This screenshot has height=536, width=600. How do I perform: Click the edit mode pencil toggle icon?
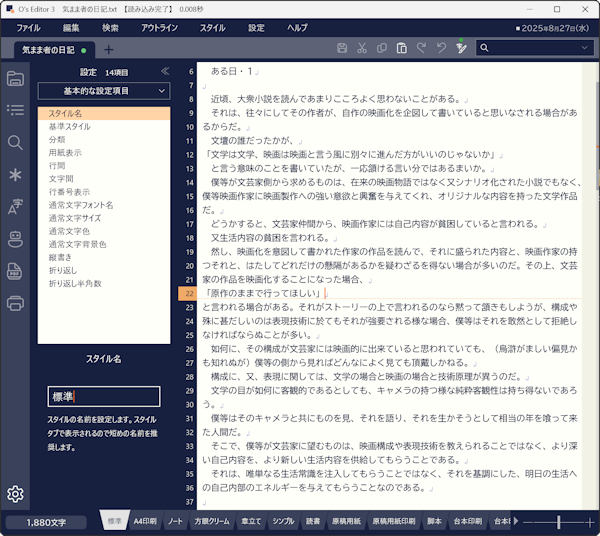461,48
